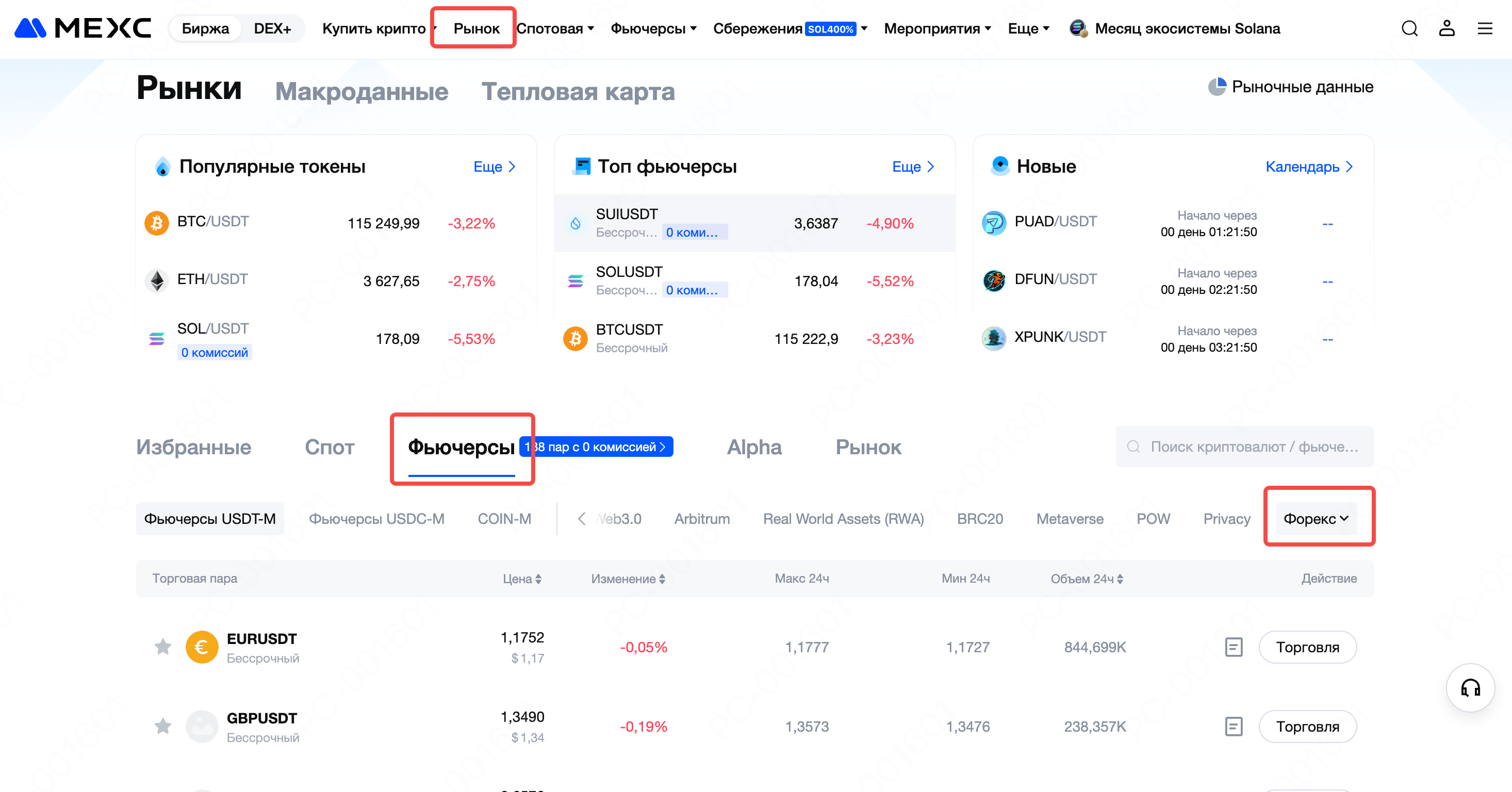Add EURUSDT to favorites with star
Screen dimensions: 1512x792
tap(162, 647)
